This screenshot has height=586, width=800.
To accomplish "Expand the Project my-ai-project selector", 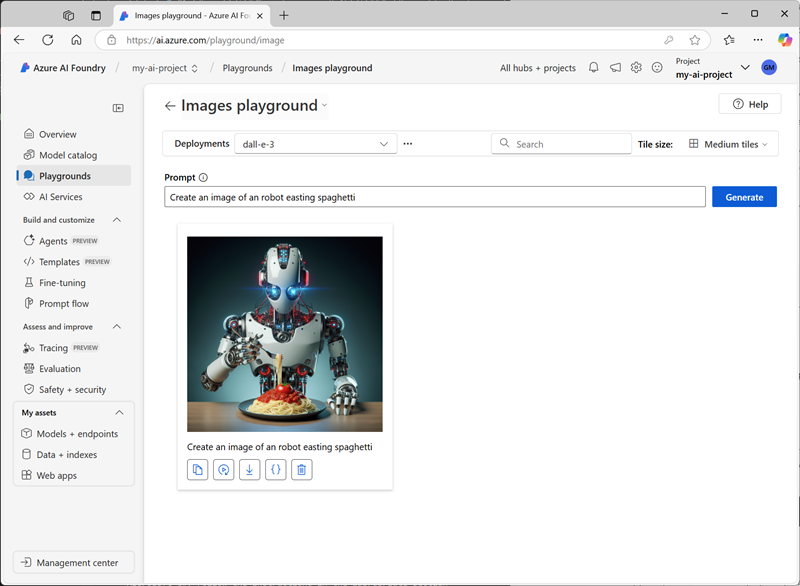I will pyautogui.click(x=745, y=68).
